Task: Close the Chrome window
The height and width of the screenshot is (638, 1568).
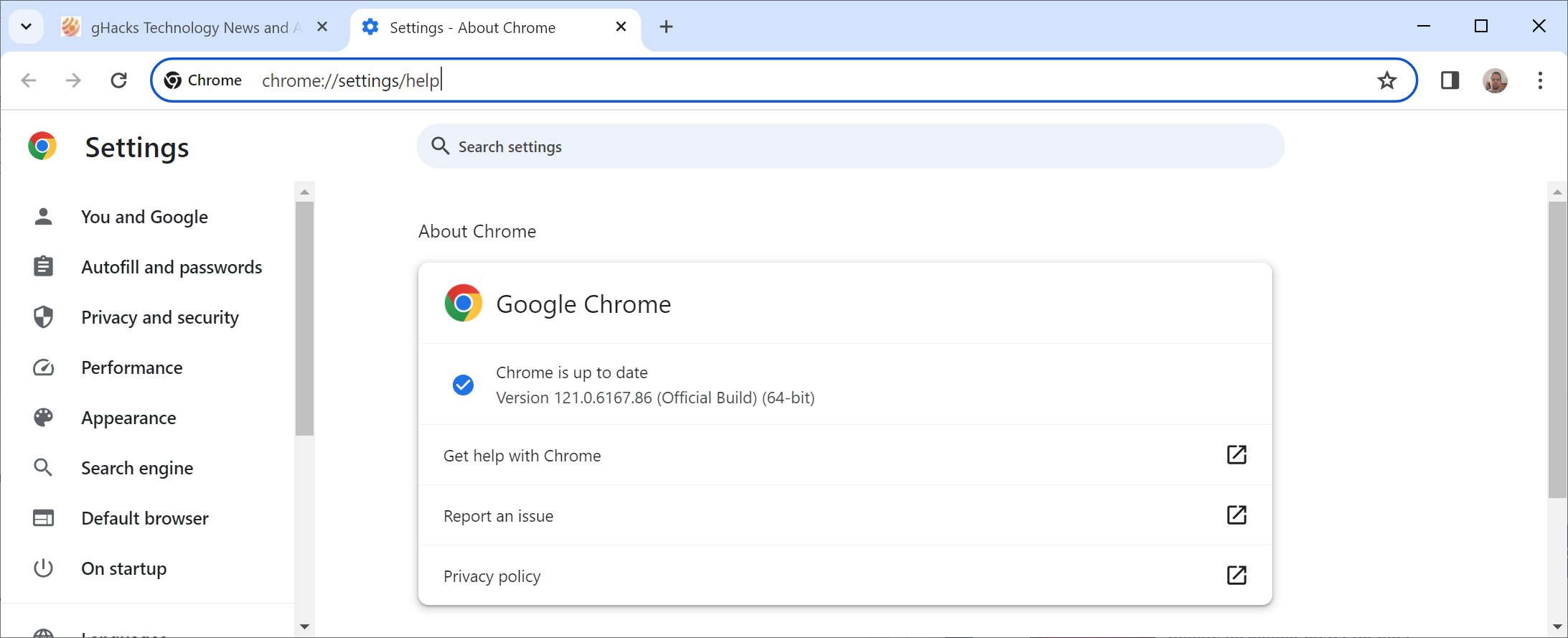Action: point(1539,27)
